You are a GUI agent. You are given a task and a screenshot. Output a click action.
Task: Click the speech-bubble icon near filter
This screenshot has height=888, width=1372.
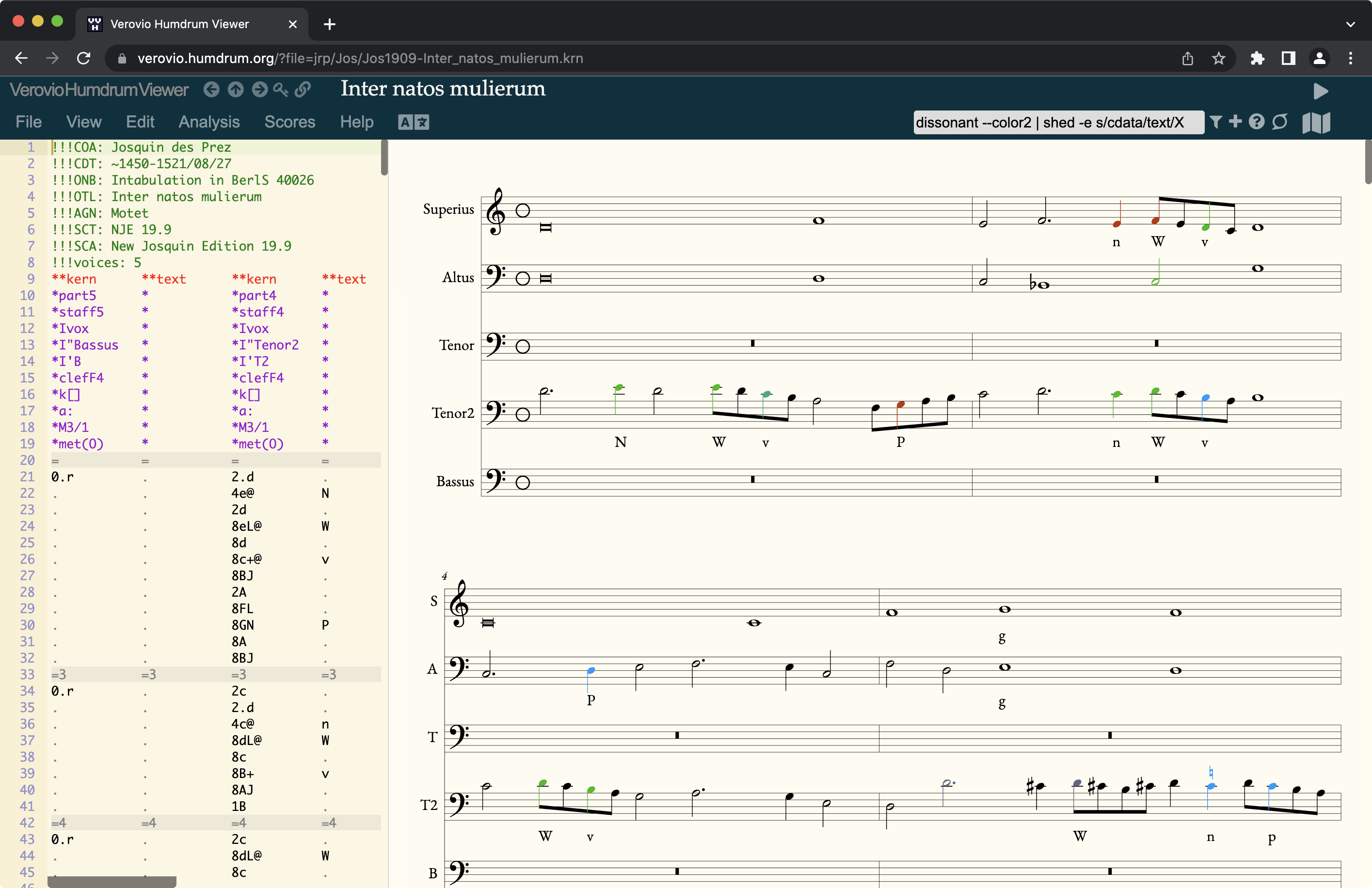point(1280,122)
